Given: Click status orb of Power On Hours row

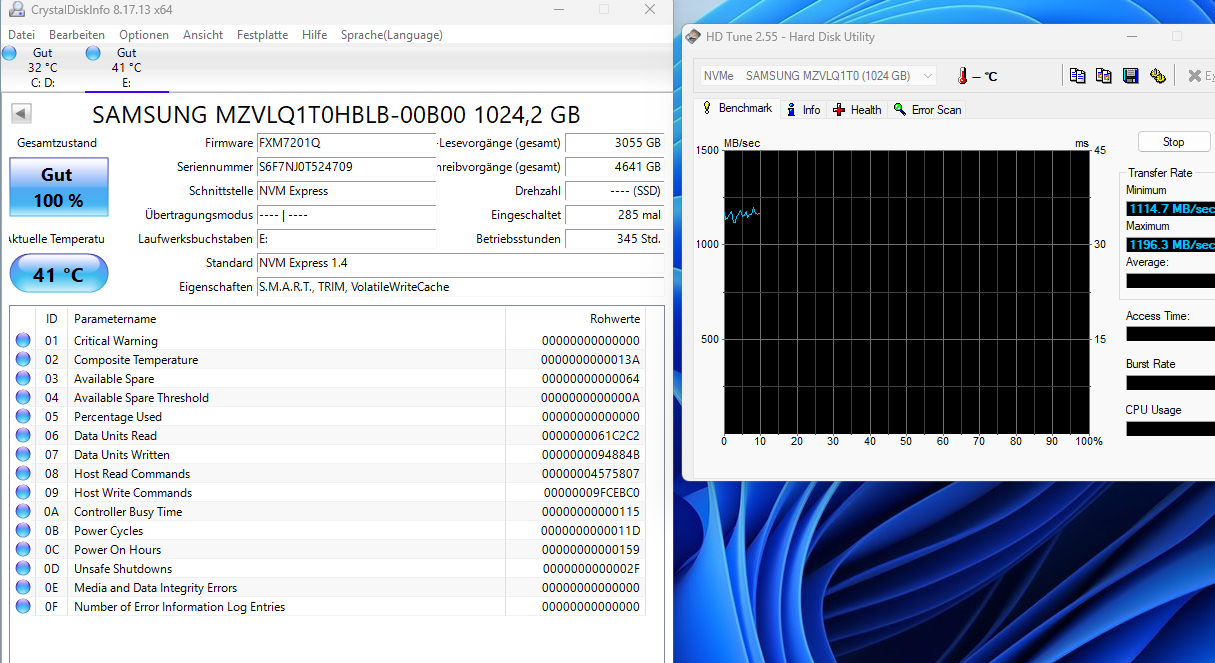Looking at the screenshot, I should click(x=23, y=550).
